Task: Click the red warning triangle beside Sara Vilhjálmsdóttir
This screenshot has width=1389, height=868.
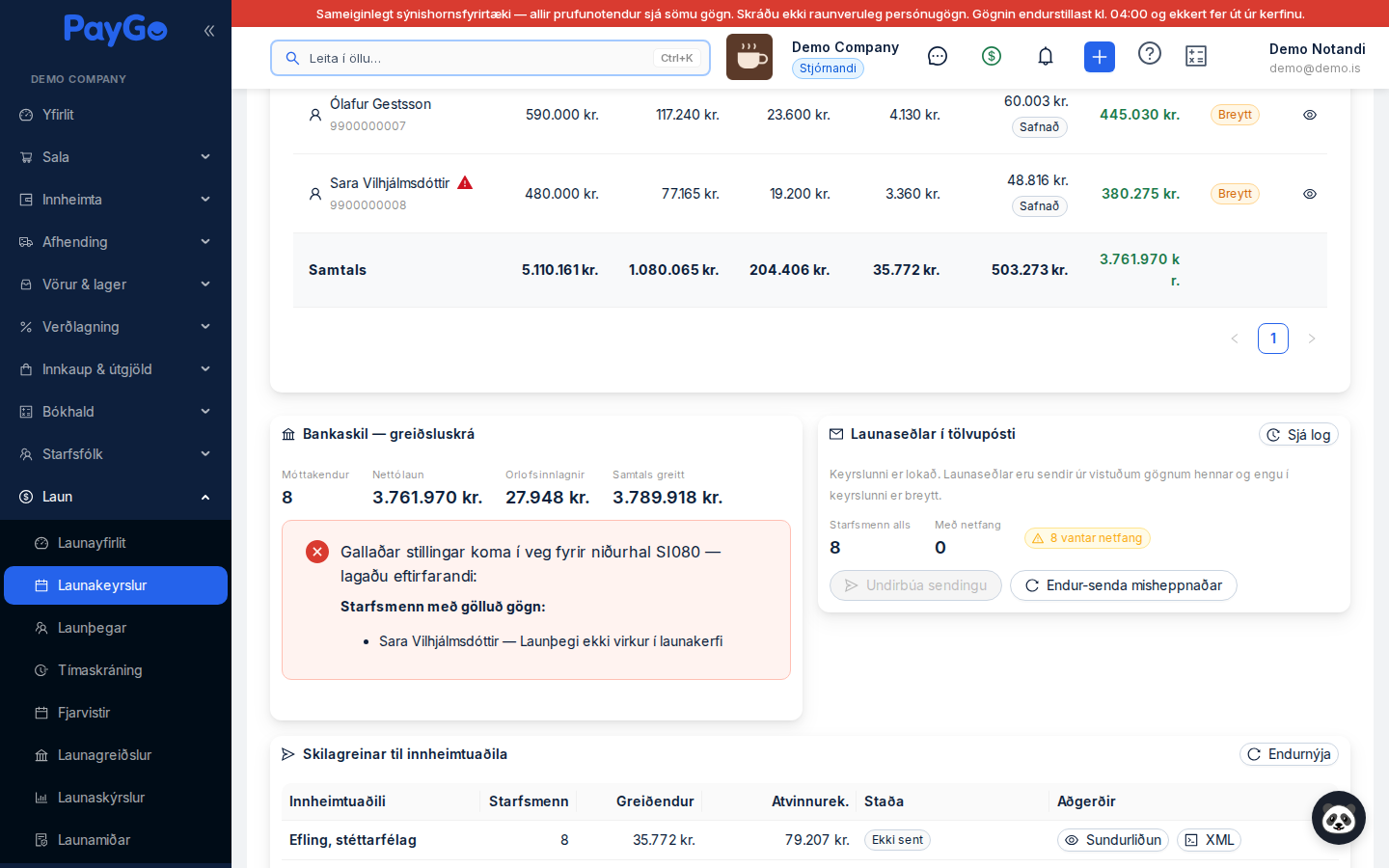Action: pyautogui.click(x=465, y=183)
